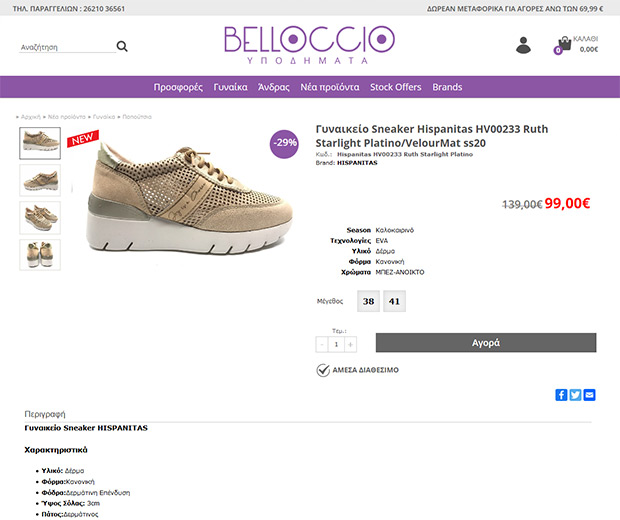620x520 pixels.
Task: View the fourth product thumbnail
Action: point(40,254)
